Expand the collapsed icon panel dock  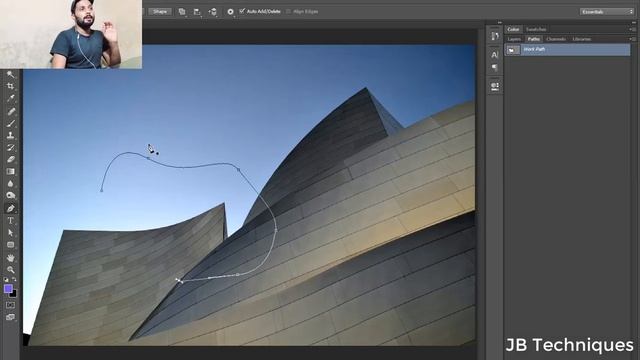click(500, 22)
